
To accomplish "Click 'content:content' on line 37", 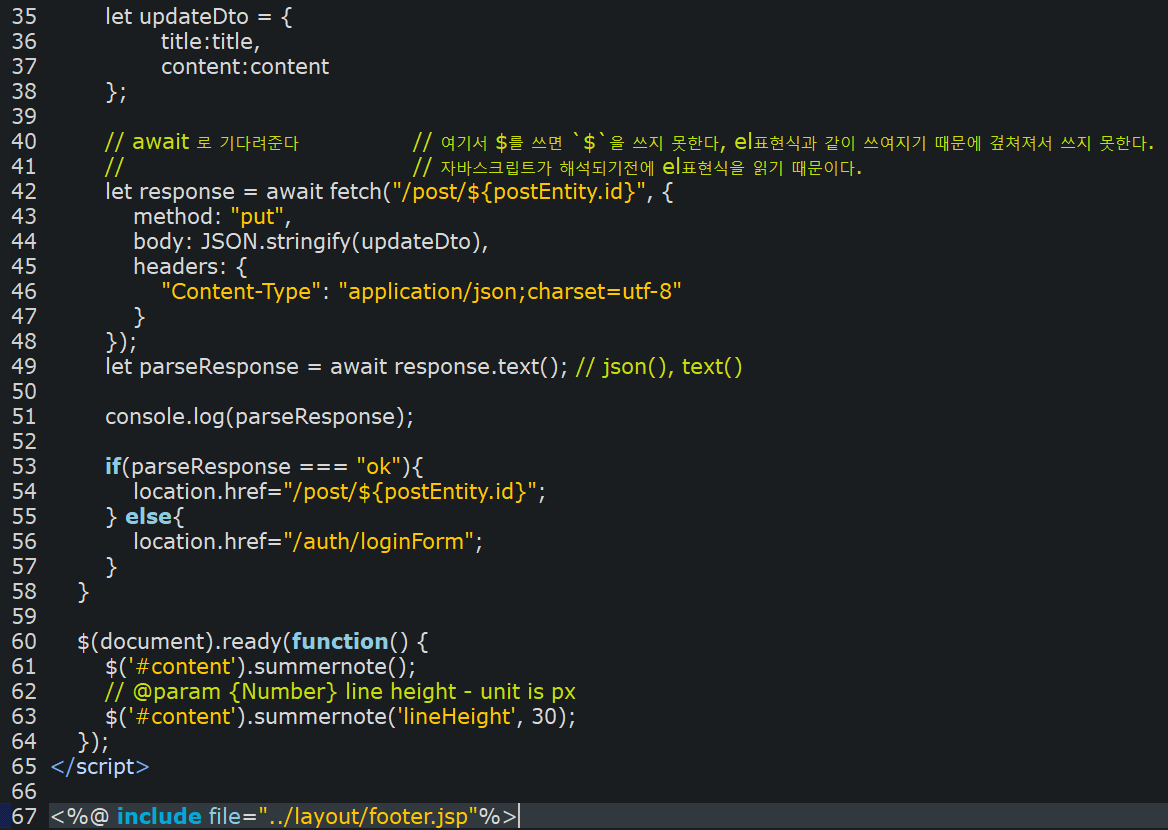I will tap(244, 66).
